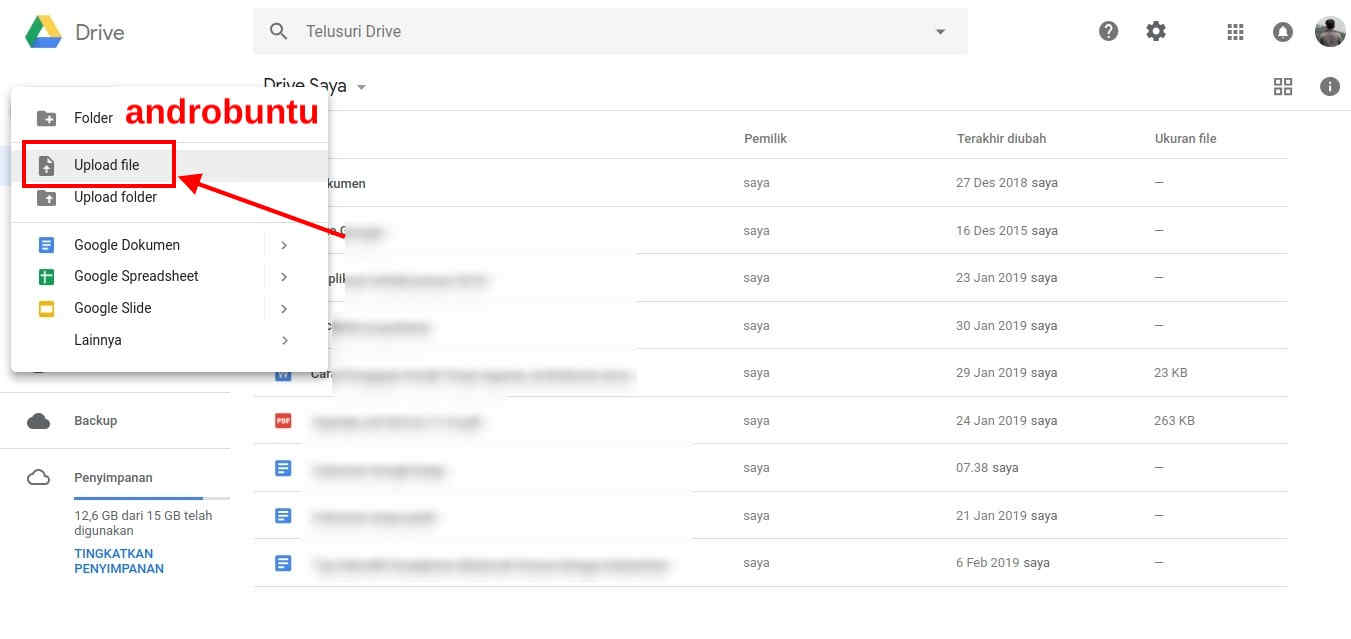
Task: Click the Penyimpanan cloud icon
Action: (x=38, y=477)
